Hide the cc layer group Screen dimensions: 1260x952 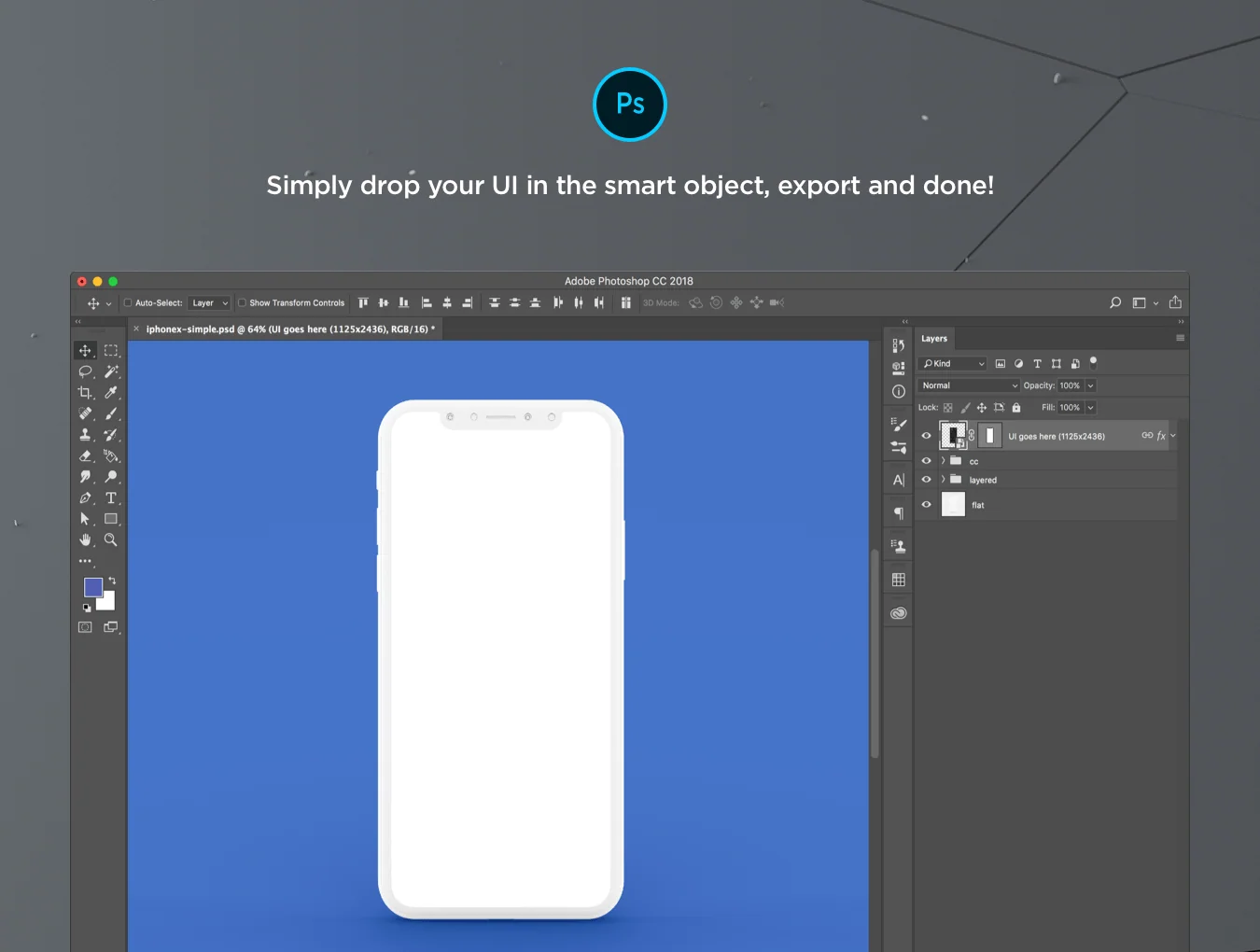pyautogui.click(x=926, y=461)
